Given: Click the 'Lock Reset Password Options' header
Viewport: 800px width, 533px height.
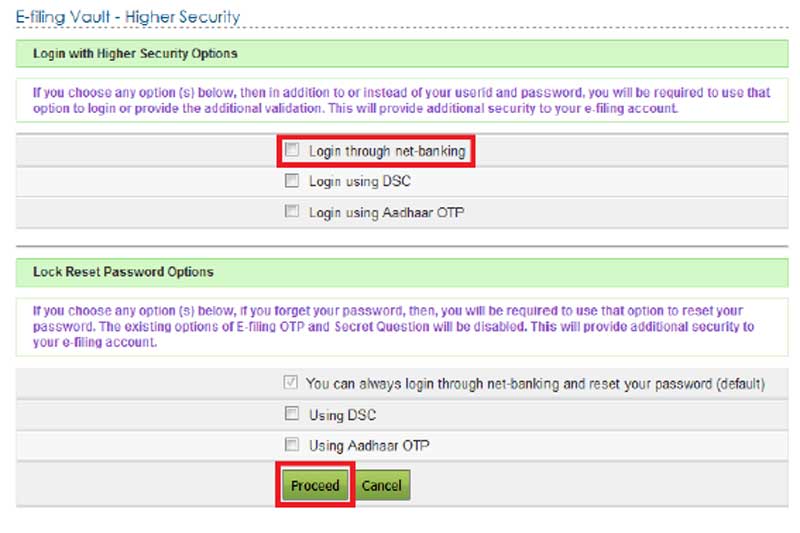Looking at the screenshot, I should point(123,272).
